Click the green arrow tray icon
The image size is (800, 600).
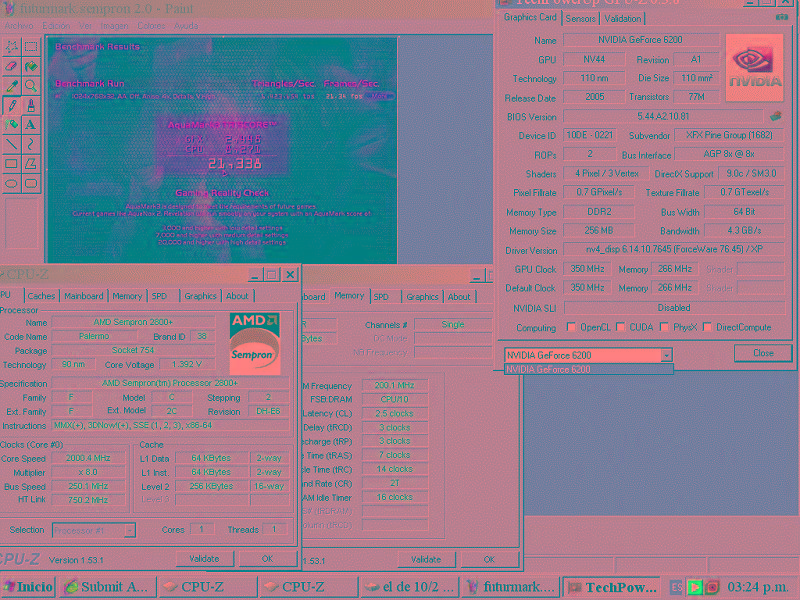click(x=694, y=587)
